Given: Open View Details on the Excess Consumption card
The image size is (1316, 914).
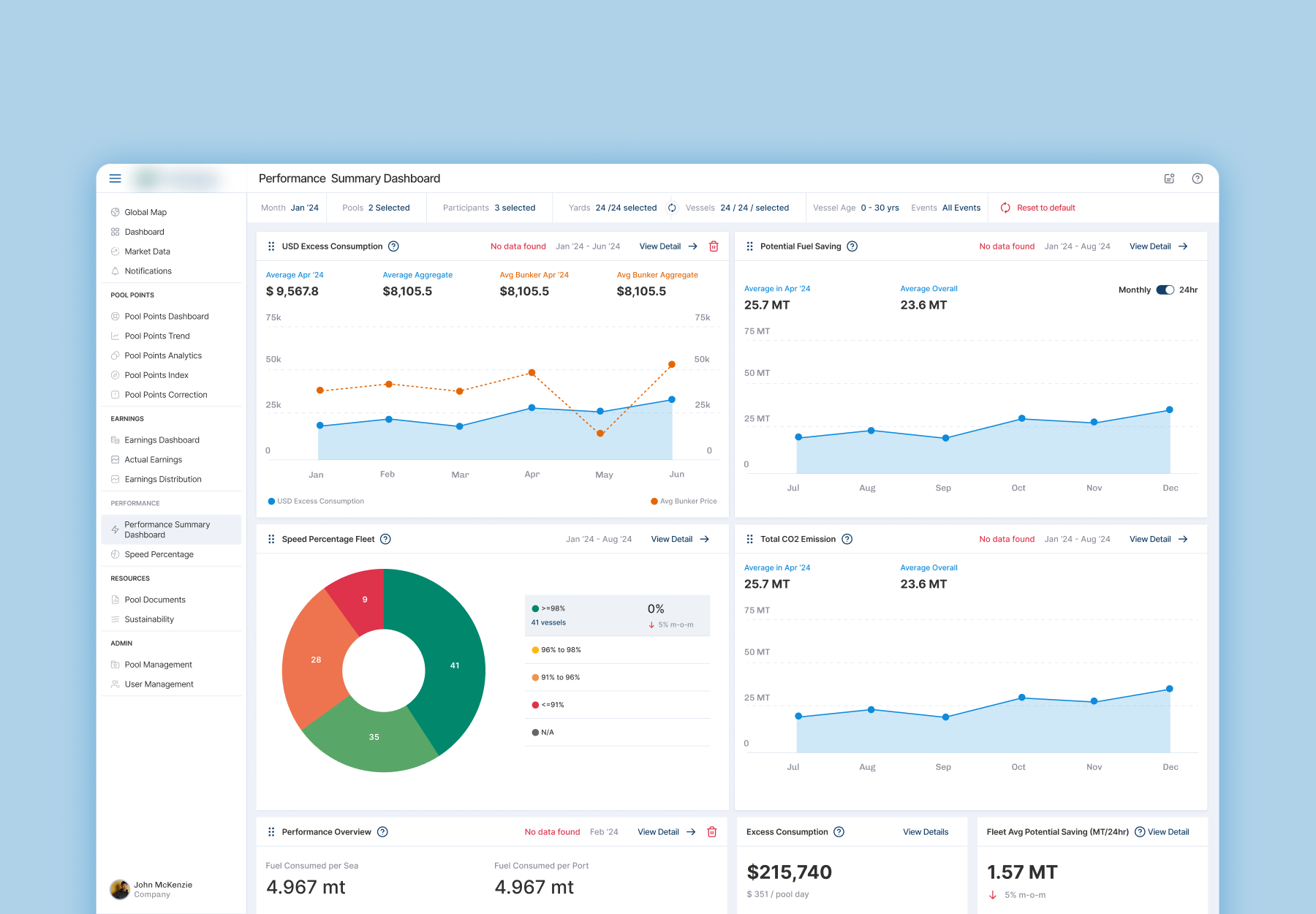Looking at the screenshot, I should [x=926, y=832].
